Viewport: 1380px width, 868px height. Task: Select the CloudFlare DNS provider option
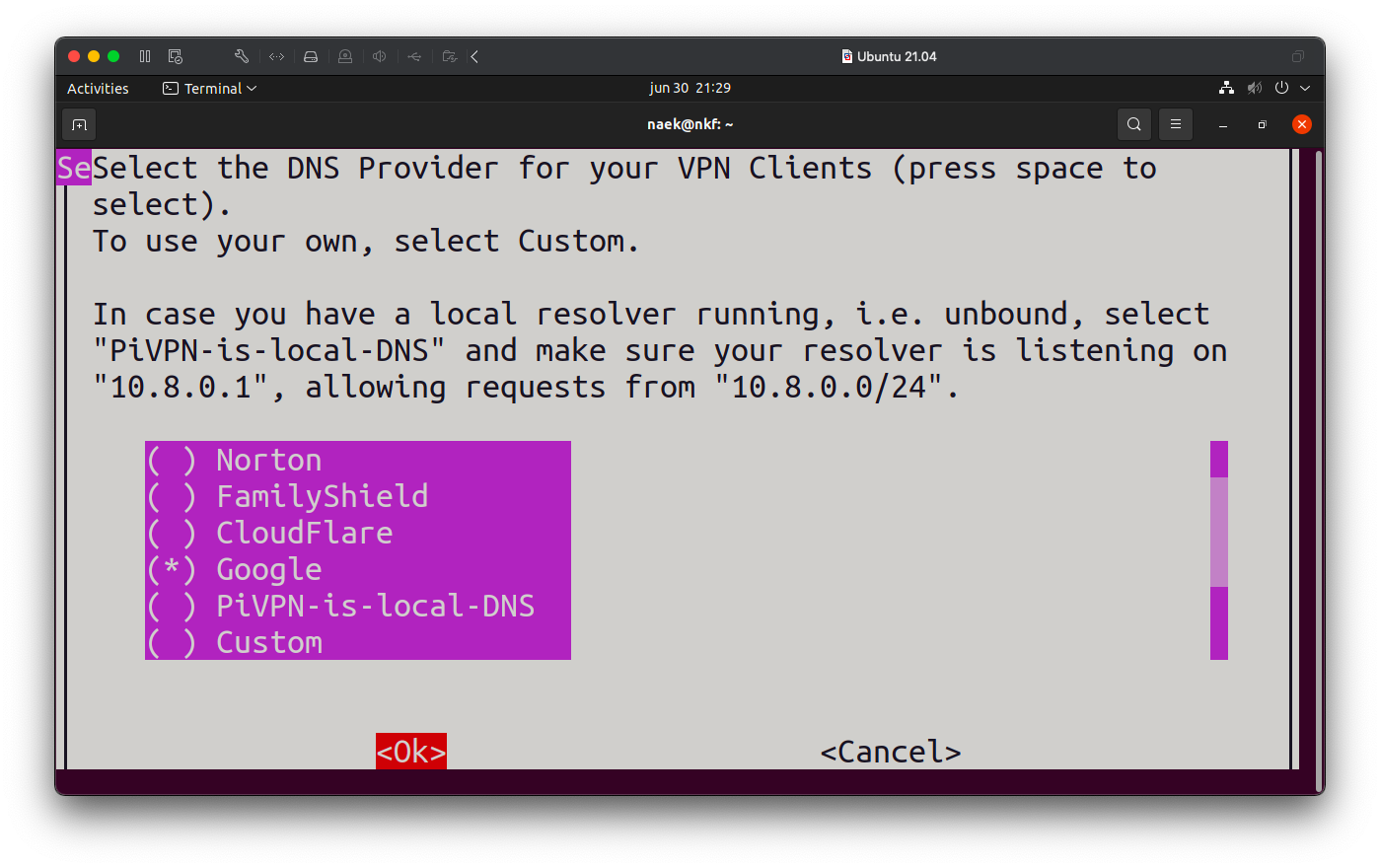(x=358, y=533)
